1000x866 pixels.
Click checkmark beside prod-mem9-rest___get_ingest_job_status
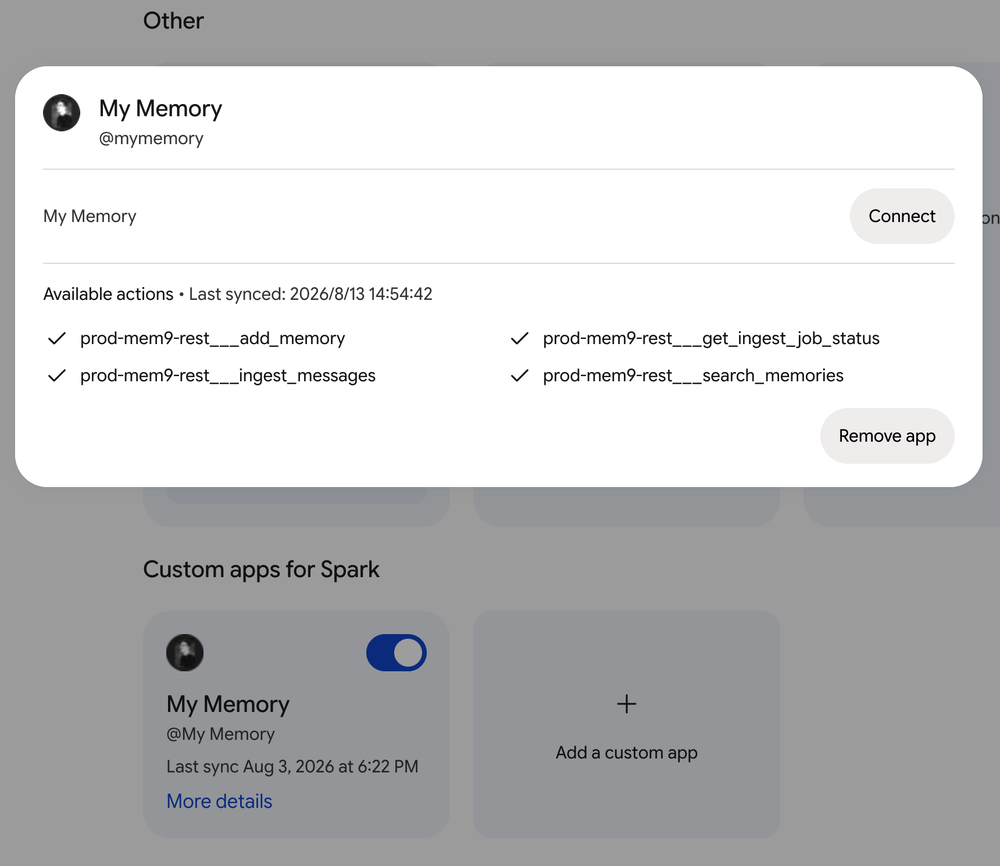[520, 338]
